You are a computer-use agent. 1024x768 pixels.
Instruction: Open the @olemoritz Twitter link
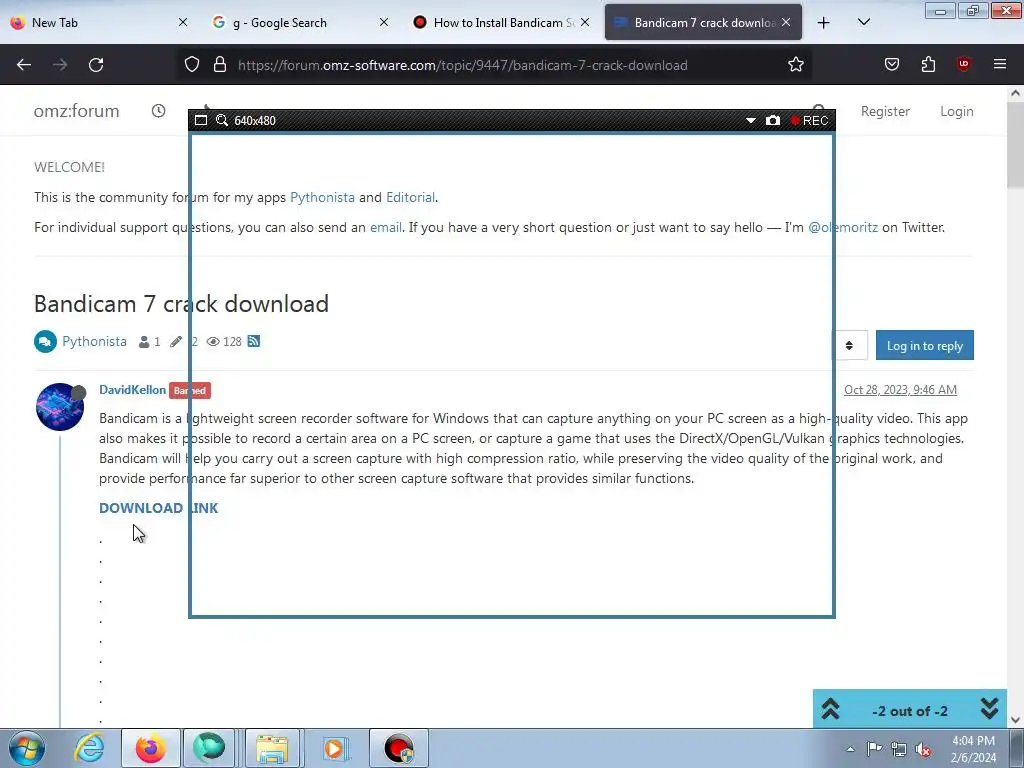click(843, 227)
